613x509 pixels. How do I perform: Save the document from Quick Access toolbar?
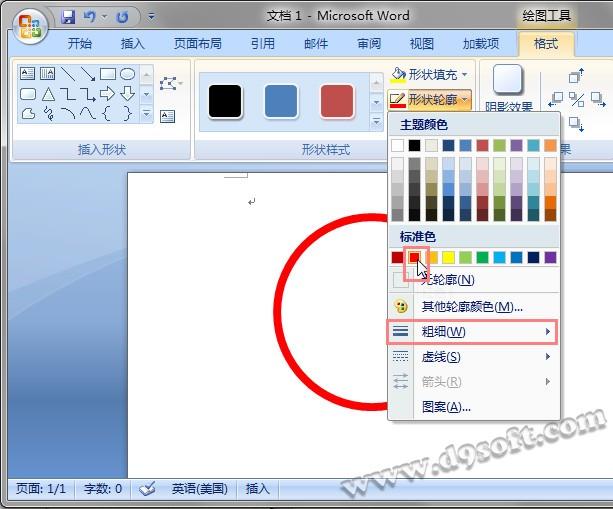(69, 17)
